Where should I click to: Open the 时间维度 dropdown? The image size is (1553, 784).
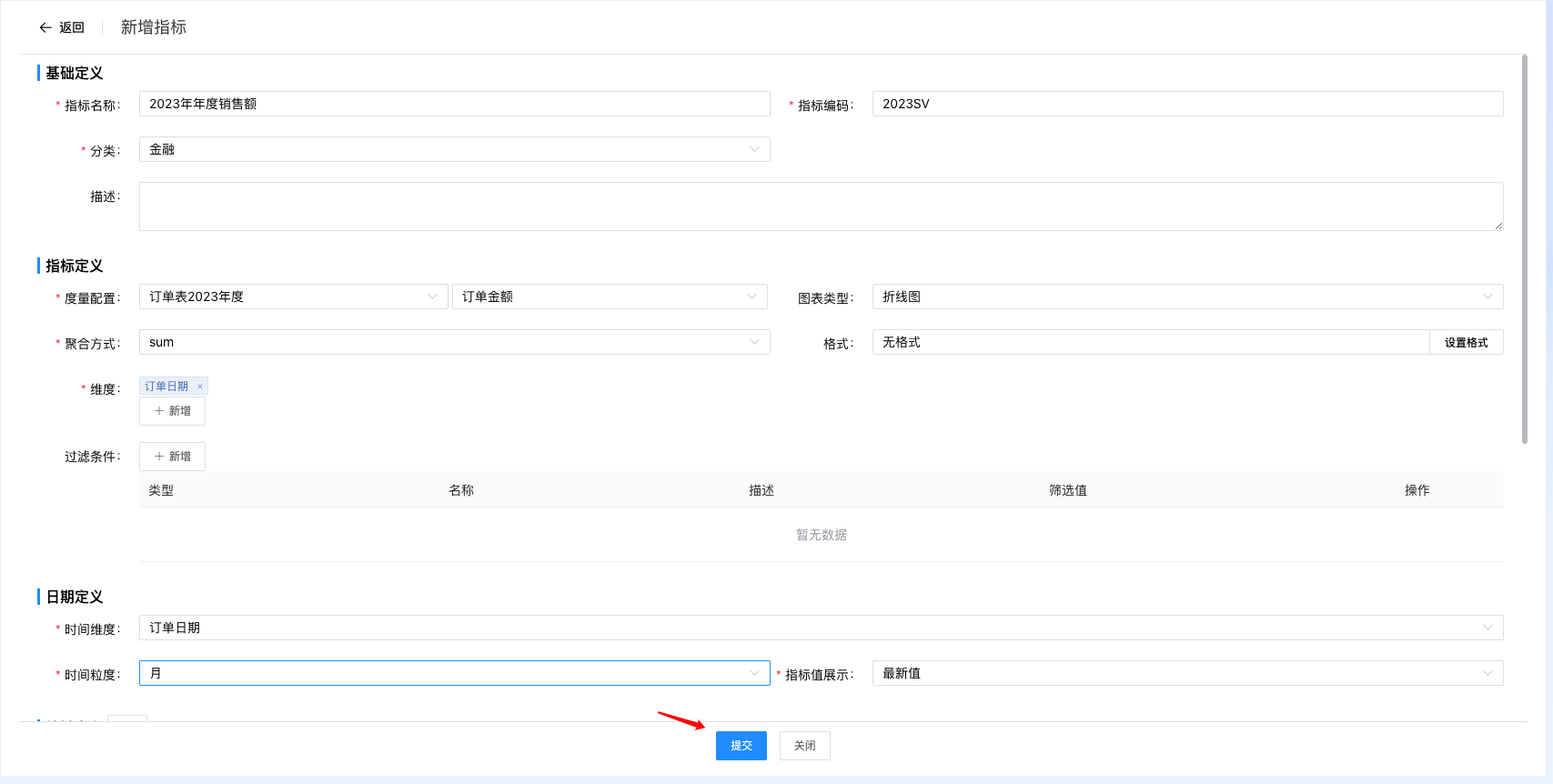click(x=820, y=628)
